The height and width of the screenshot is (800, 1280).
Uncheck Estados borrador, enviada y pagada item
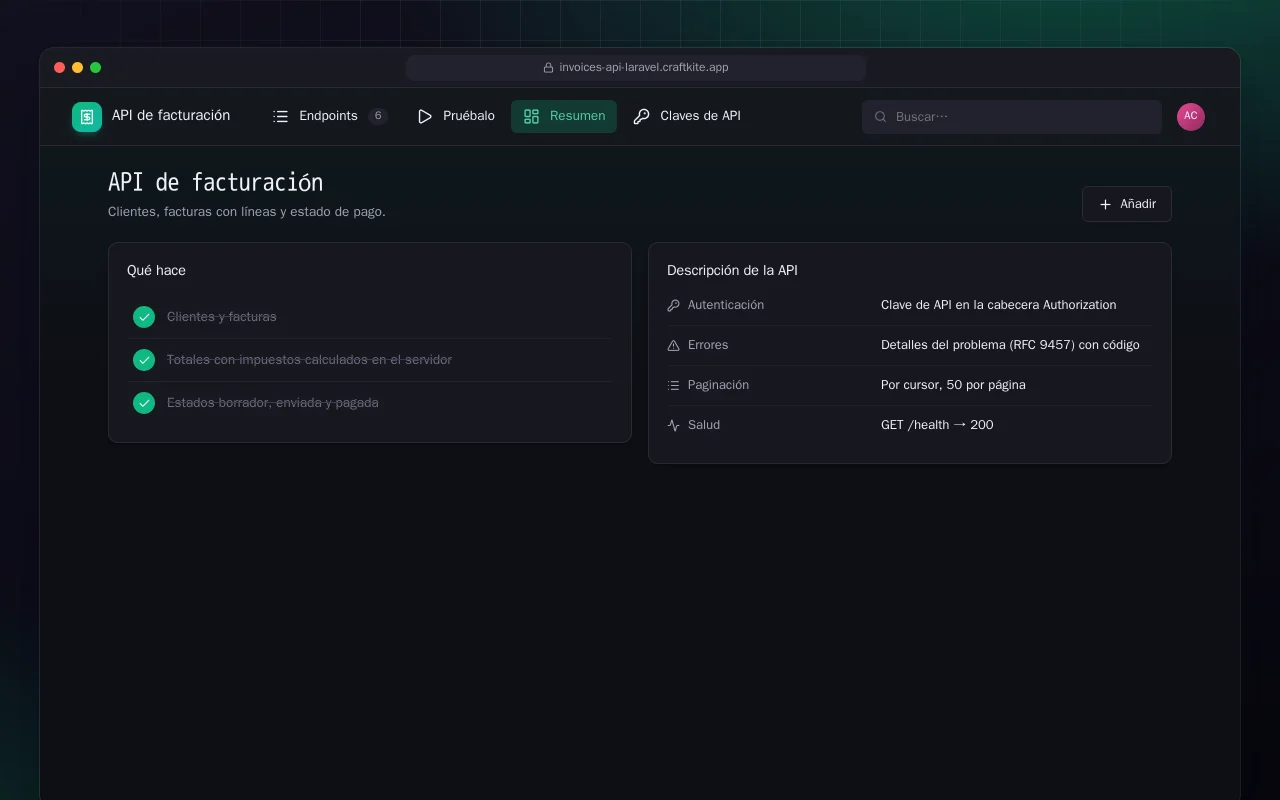click(144, 403)
